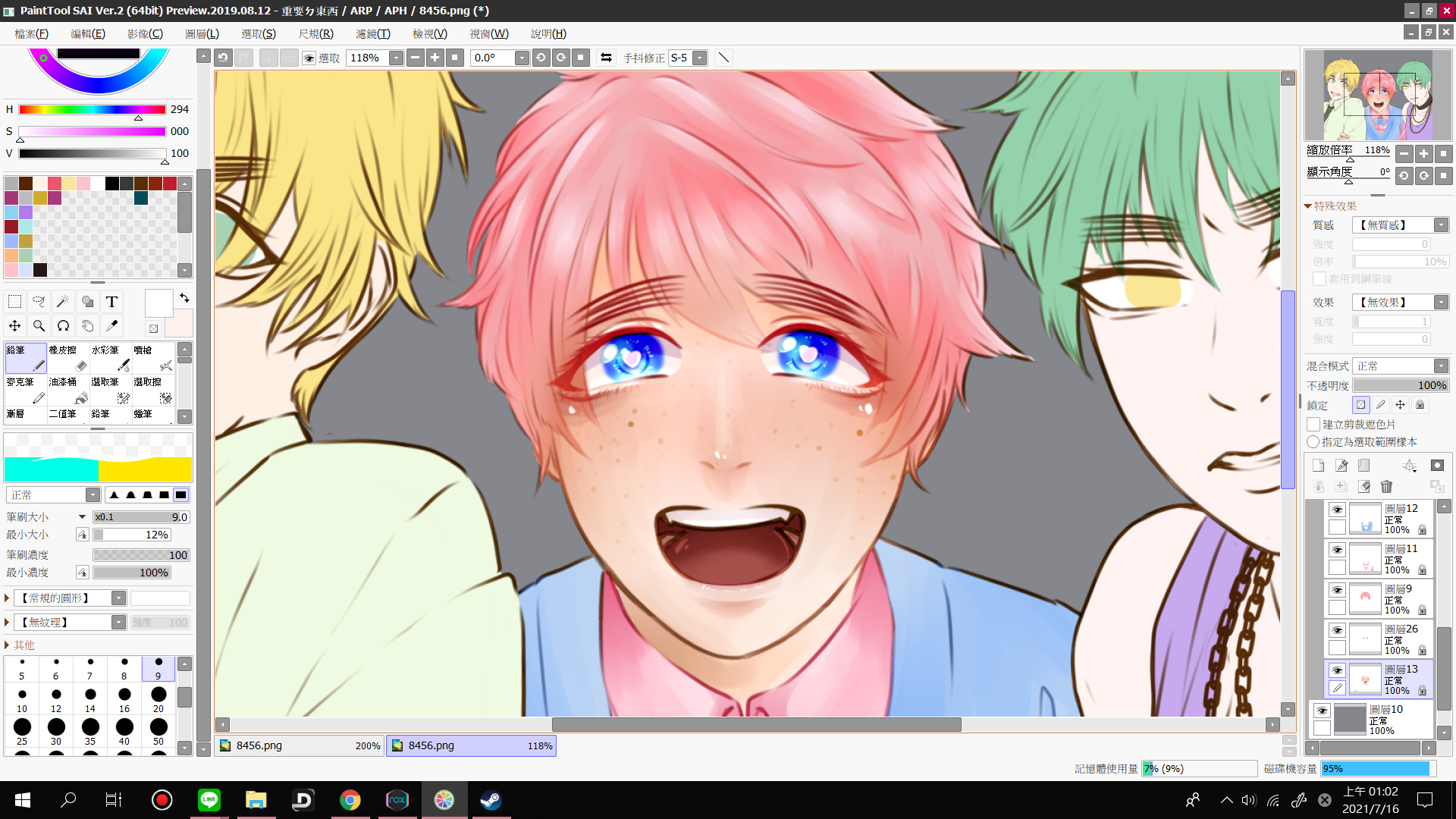Select the rectangular selection tool
The width and height of the screenshot is (1456, 819).
[x=14, y=302]
